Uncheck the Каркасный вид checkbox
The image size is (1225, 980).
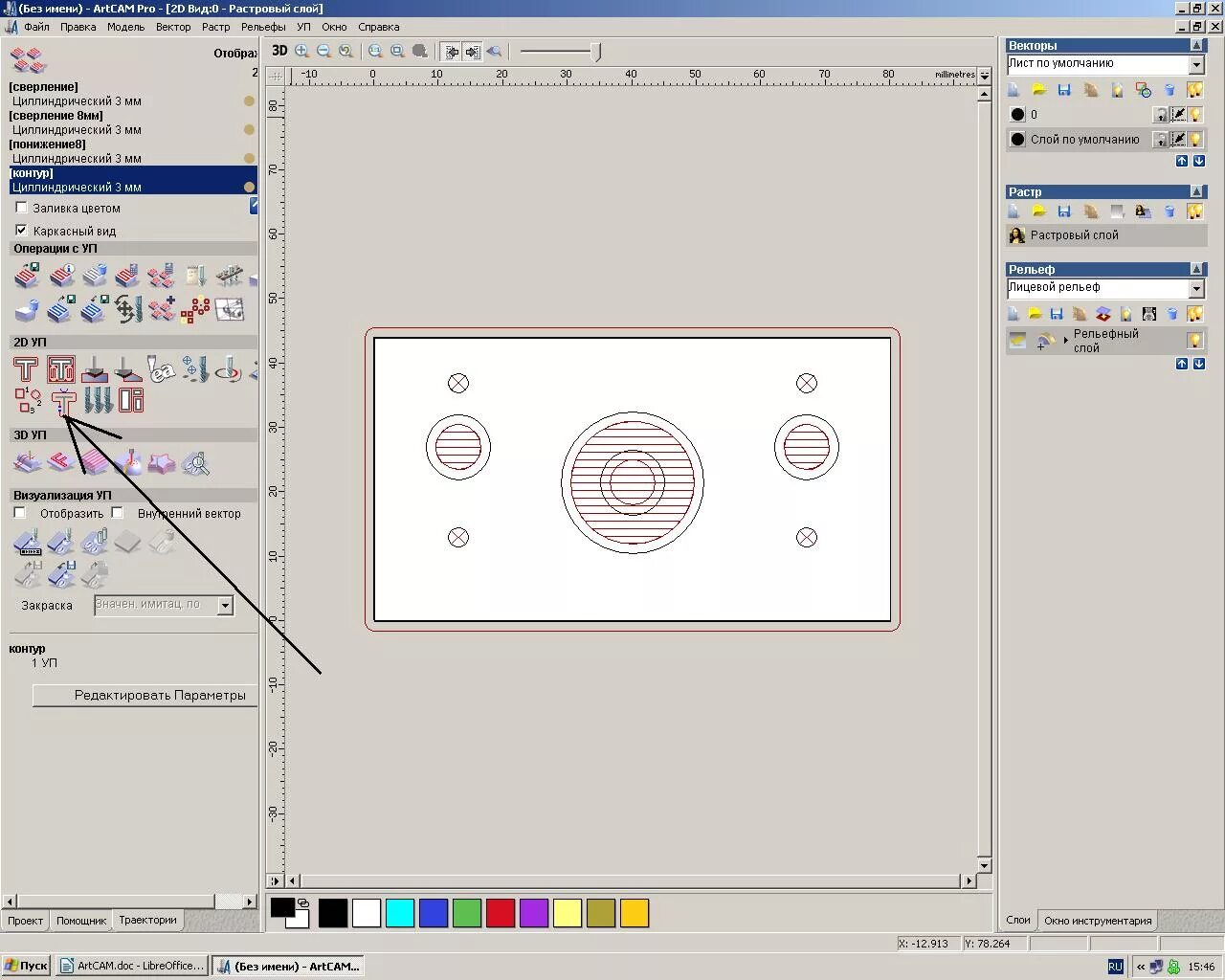(x=21, y=231)
